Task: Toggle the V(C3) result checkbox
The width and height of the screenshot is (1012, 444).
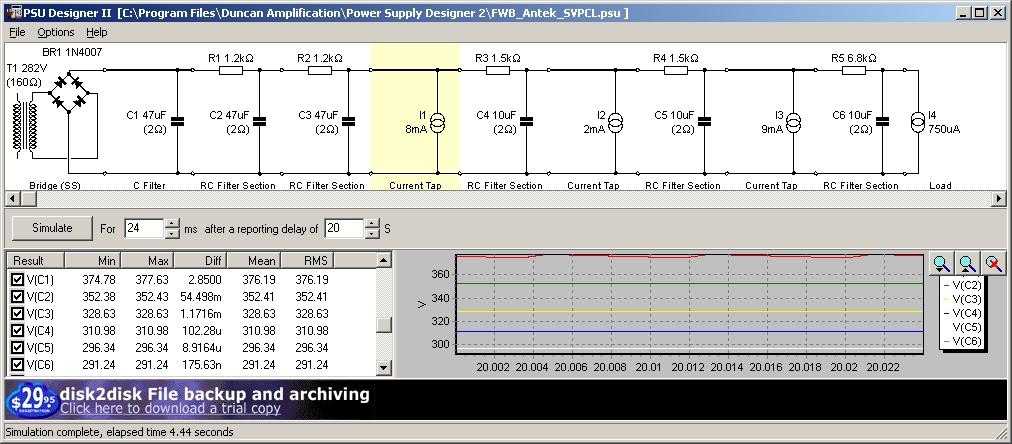Action: tap(17, 314)
